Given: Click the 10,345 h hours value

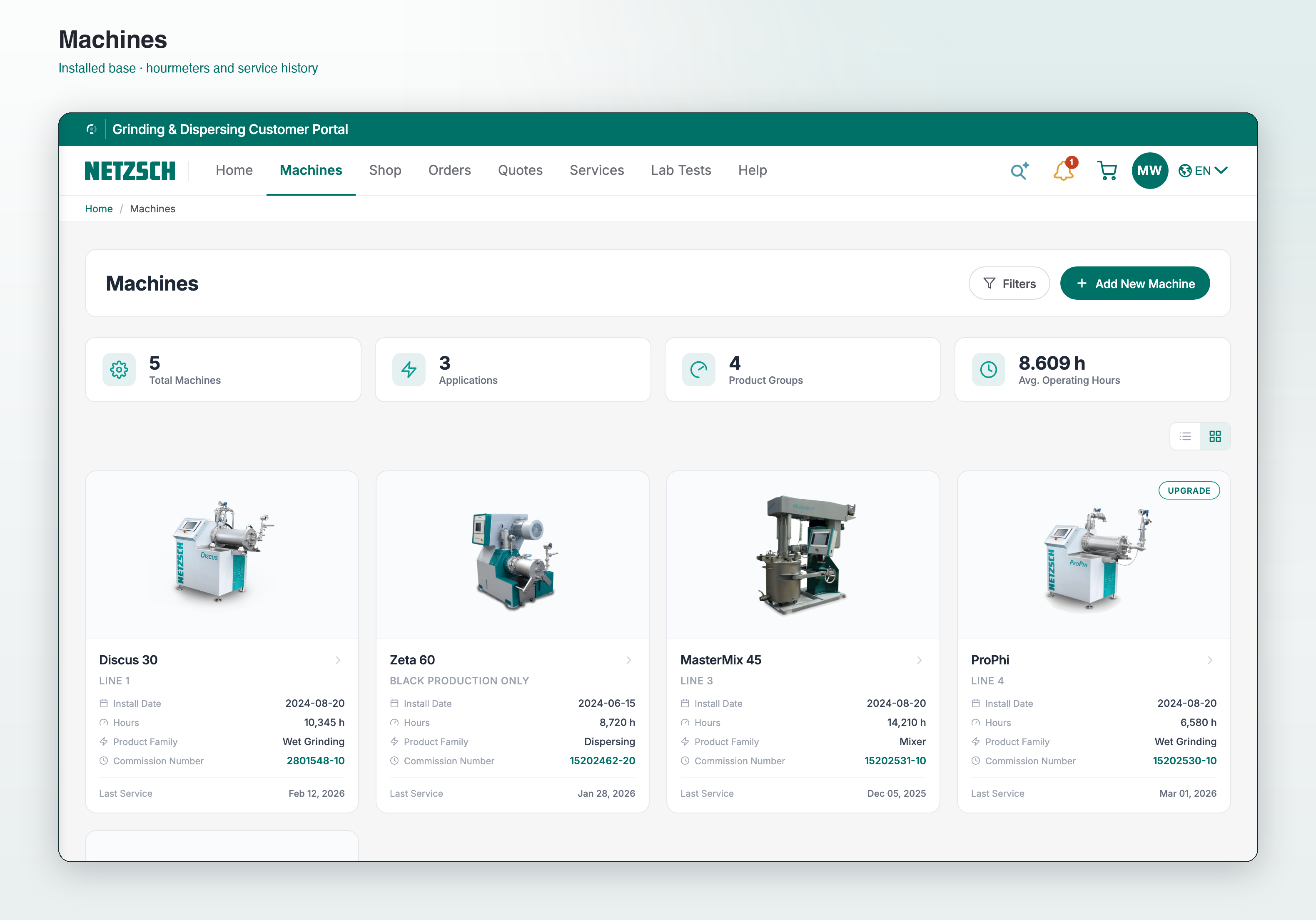Looking at the screenshot, I should (324, 722).
